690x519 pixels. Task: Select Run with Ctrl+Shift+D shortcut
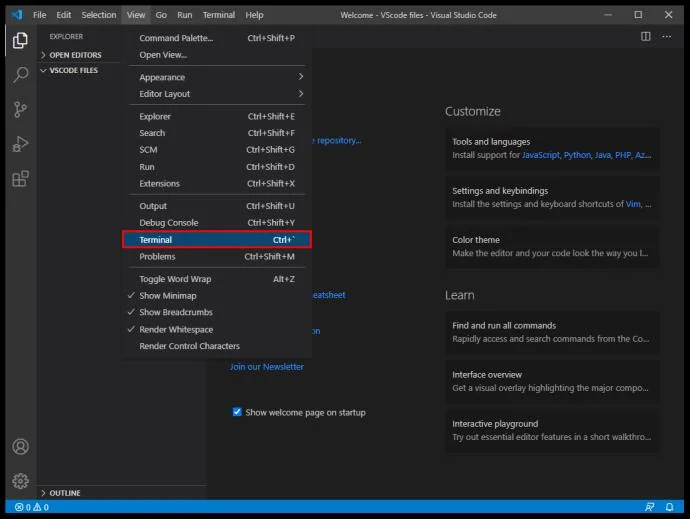217,167
